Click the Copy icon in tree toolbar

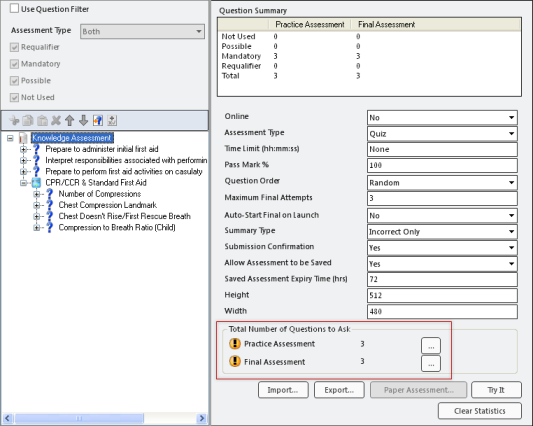point(28,120)
